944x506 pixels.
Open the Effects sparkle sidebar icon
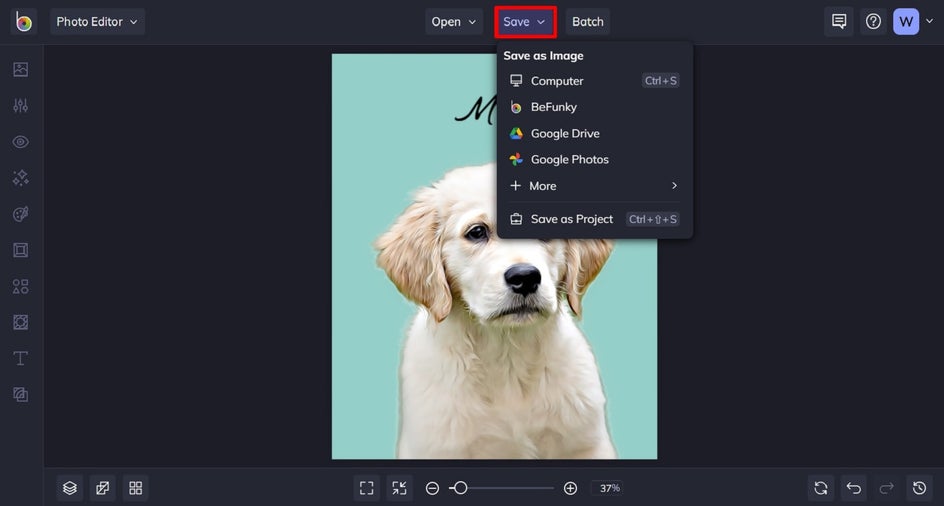tap(20, 178)
